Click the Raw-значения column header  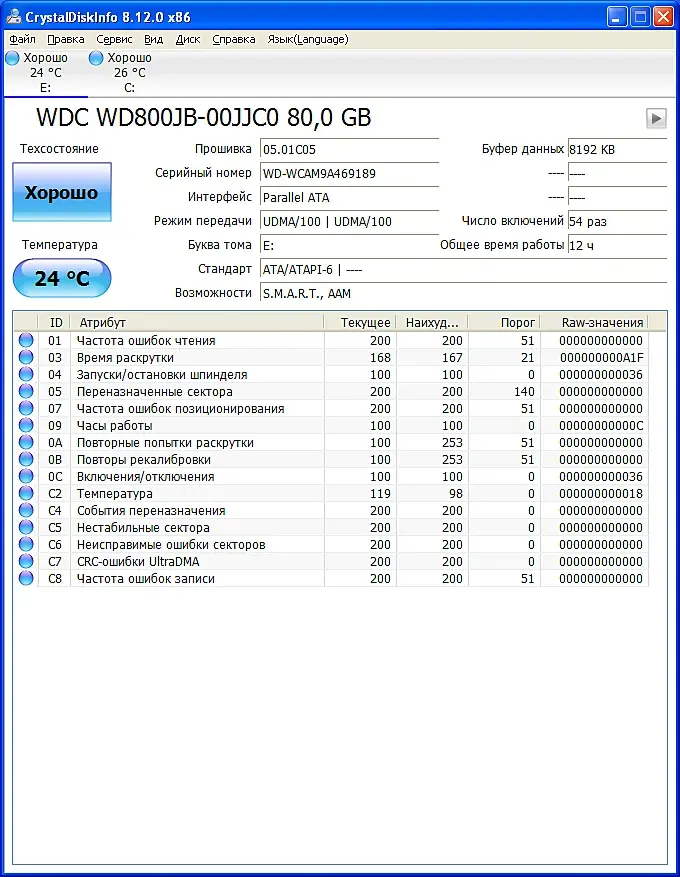tap(594, 322)
